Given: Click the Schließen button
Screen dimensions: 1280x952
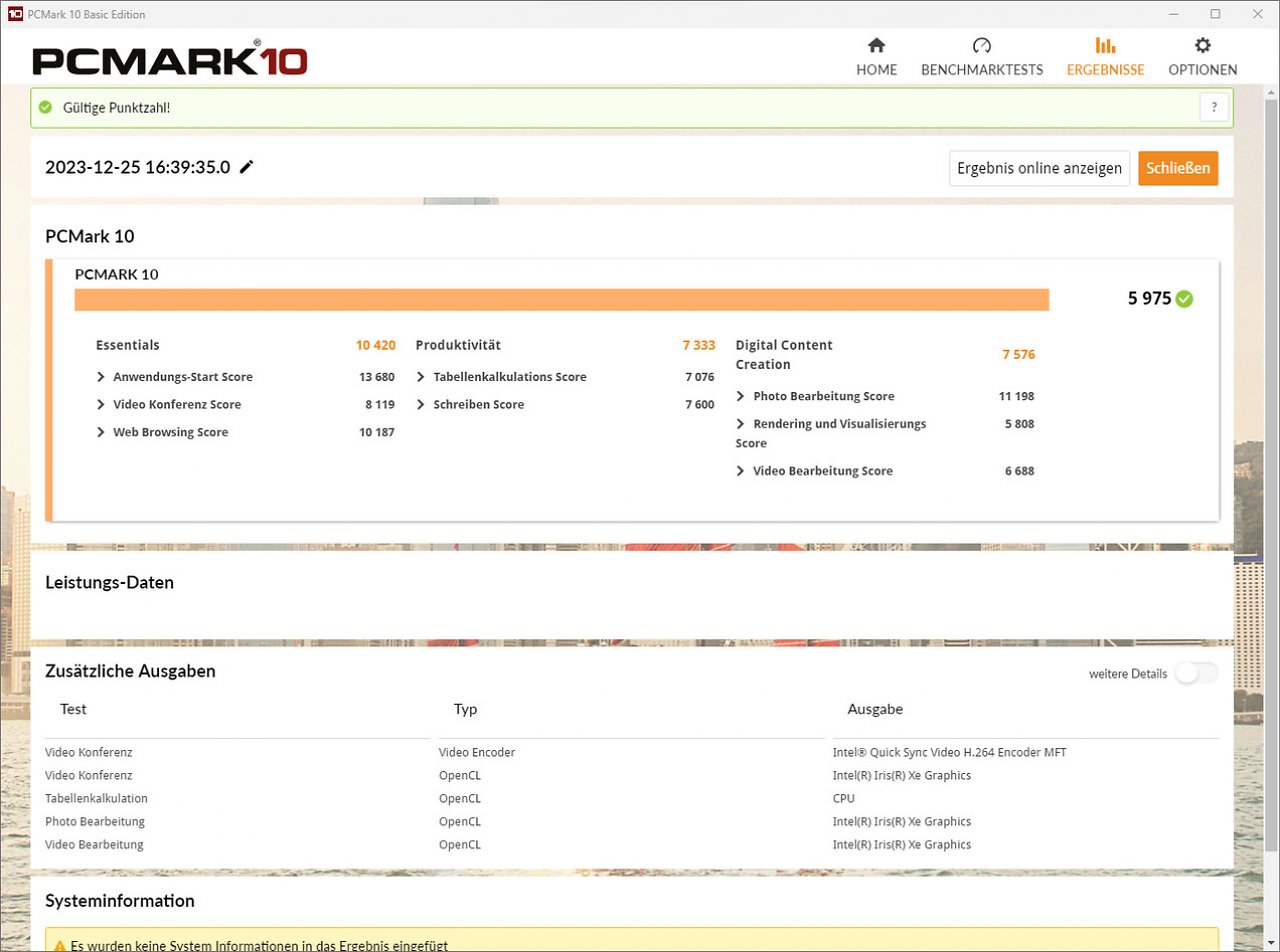Looking at the screenshot, I should pos(1178,168).
